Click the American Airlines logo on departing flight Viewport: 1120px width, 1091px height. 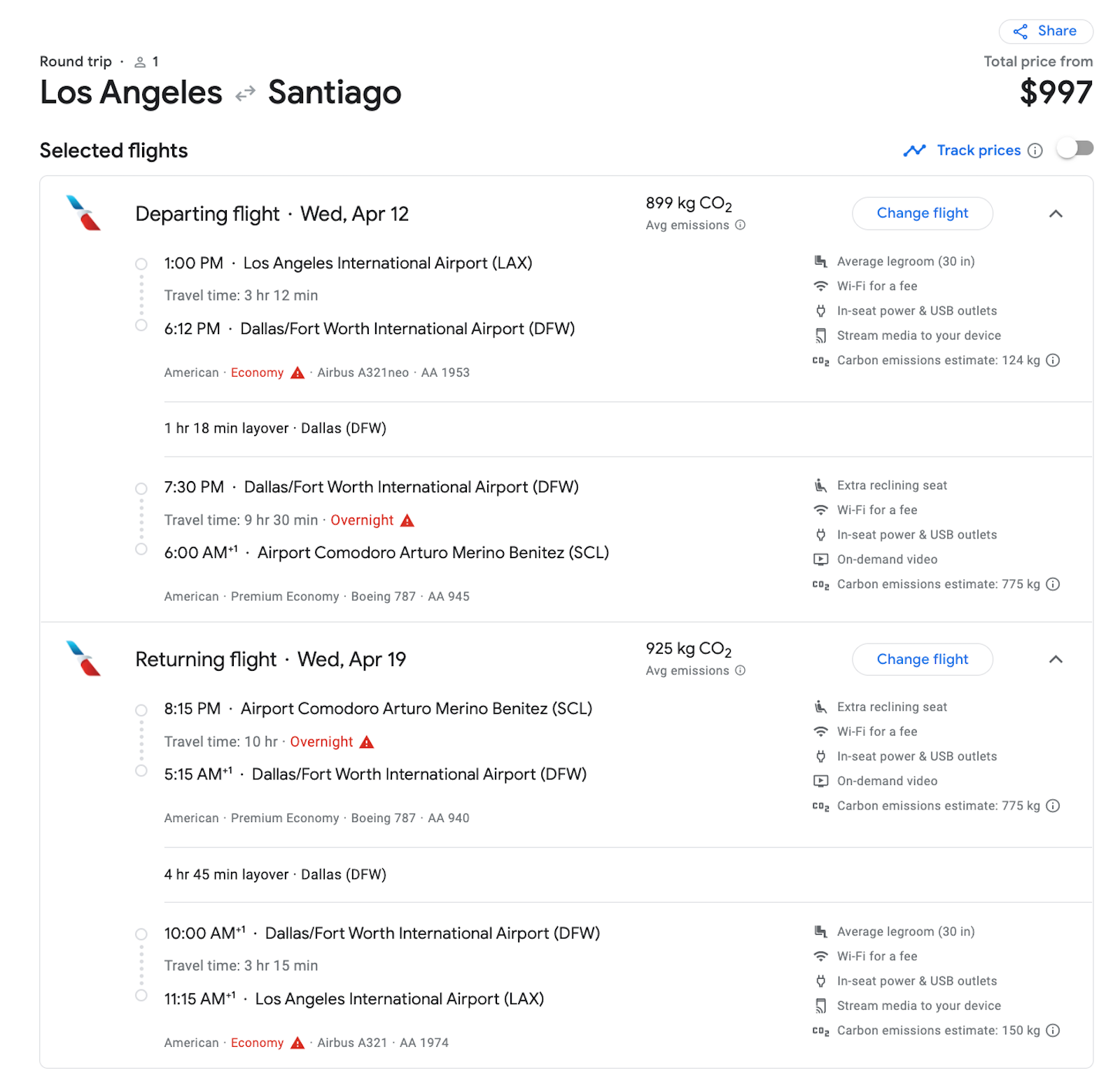(x=82, y=214)
